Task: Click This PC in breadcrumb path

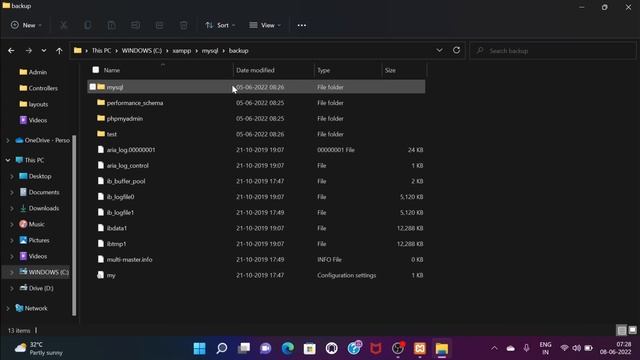Action: pyautogui.click(x=101, y=51)
